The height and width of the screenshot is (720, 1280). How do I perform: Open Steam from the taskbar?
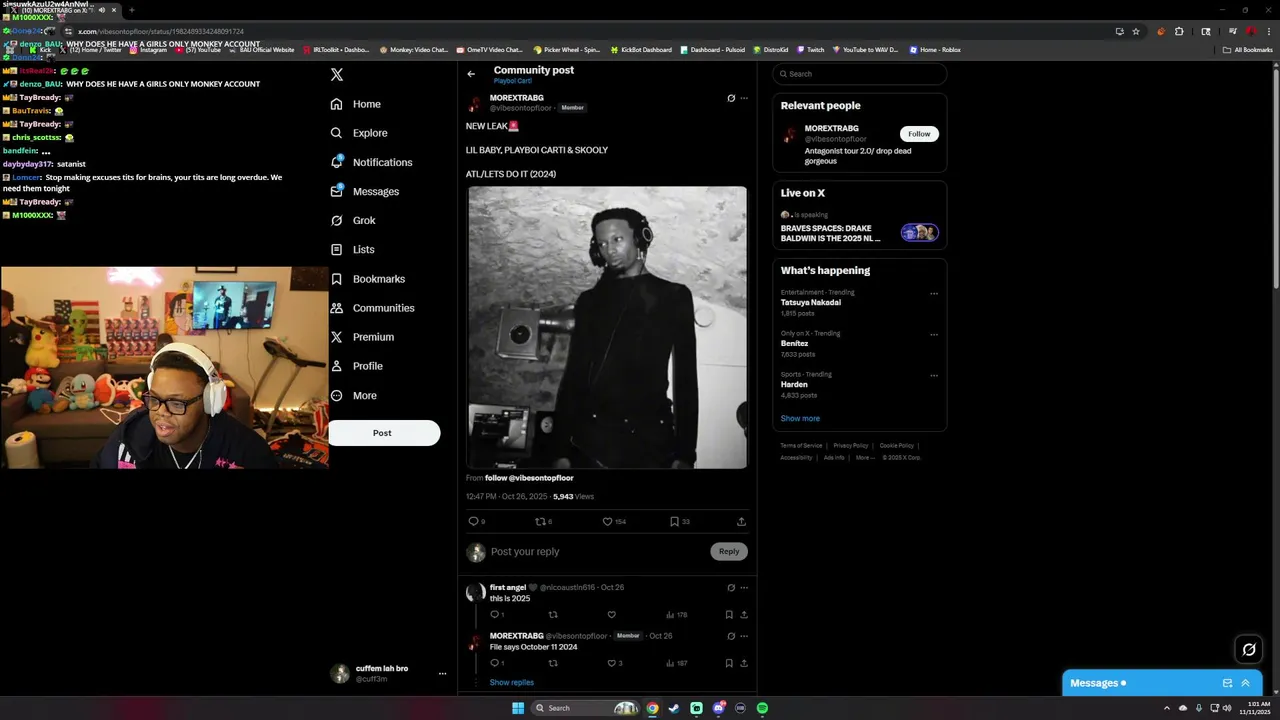point(674,708)
